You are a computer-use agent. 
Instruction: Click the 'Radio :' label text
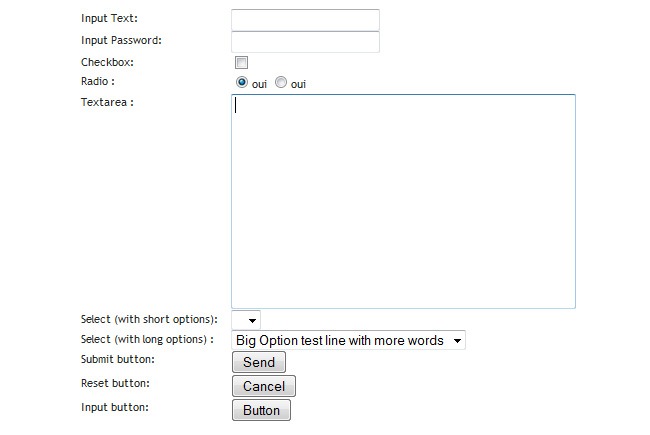point(98,82)
